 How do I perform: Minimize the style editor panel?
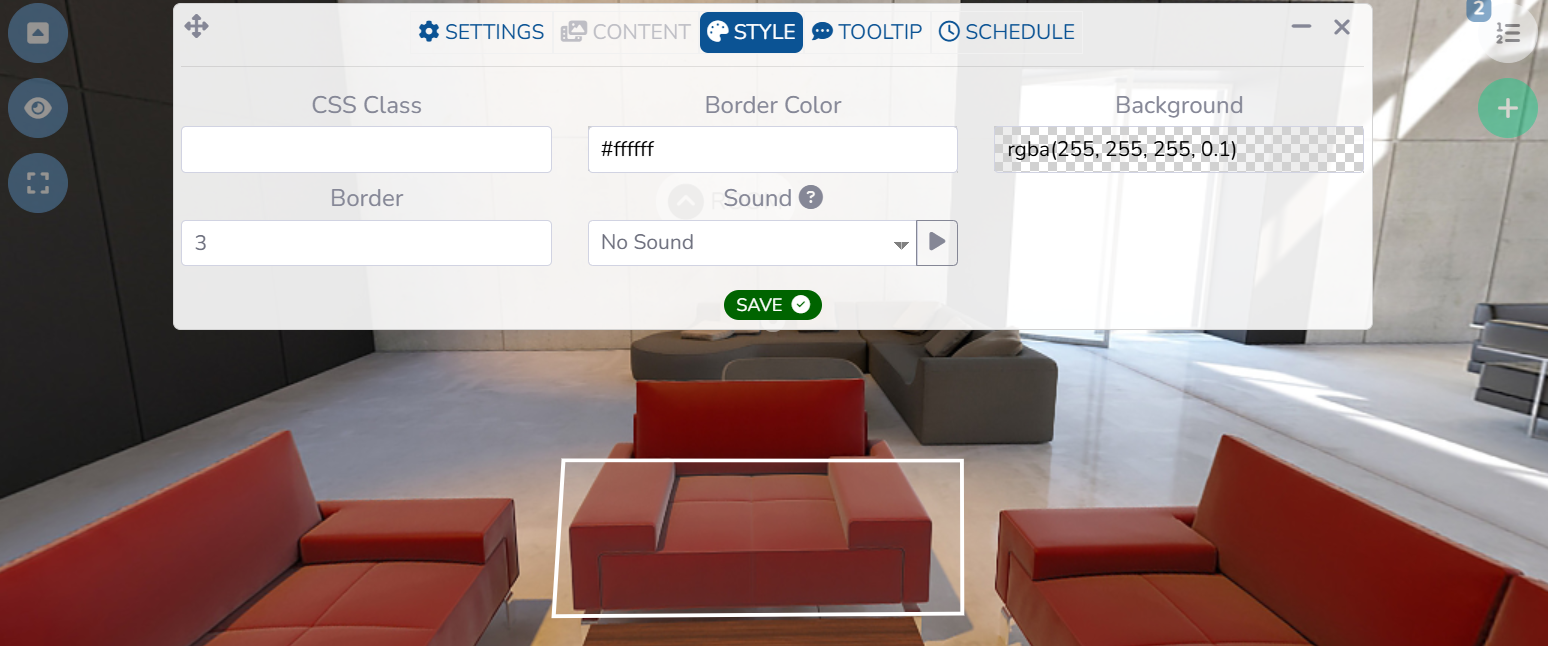pyautogui.click(x=1301, y=27)
